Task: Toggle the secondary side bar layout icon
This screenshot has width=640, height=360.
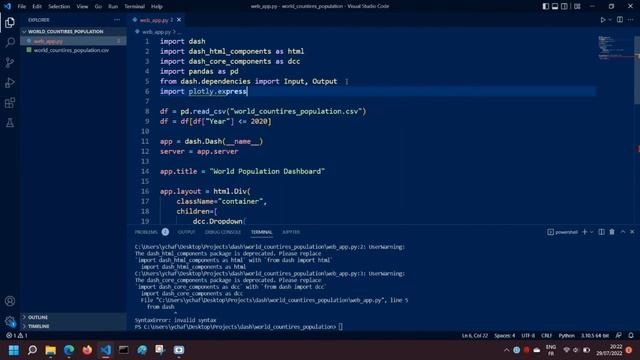Action: tap(564, 7)
